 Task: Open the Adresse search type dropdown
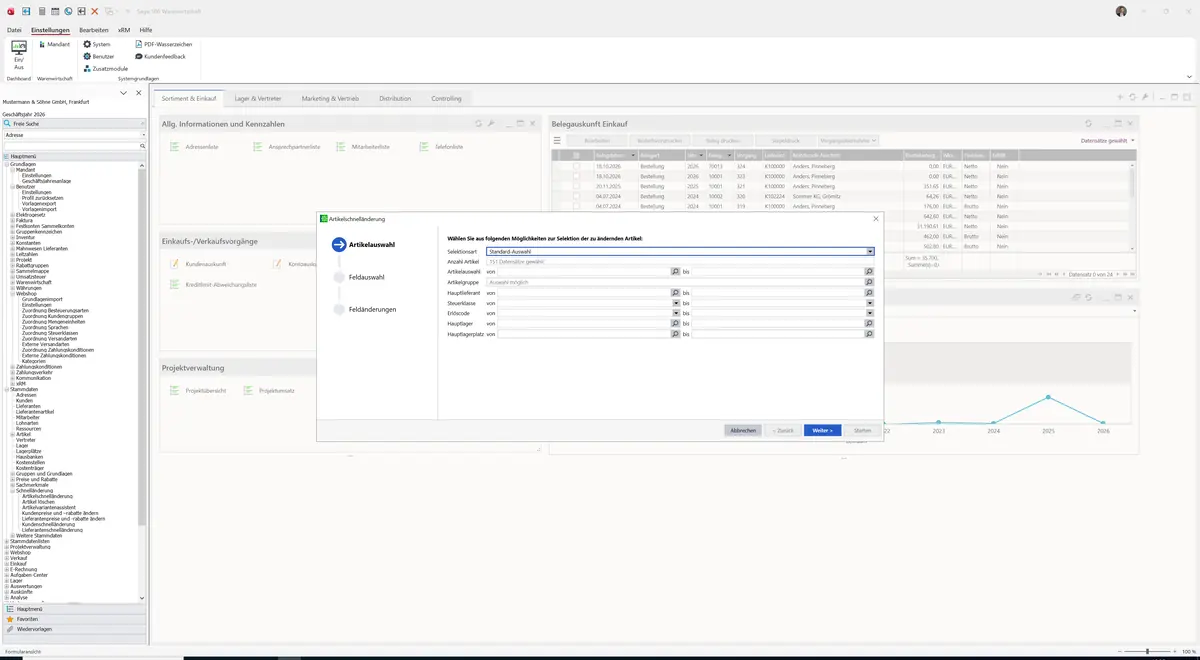click(143, 134)
